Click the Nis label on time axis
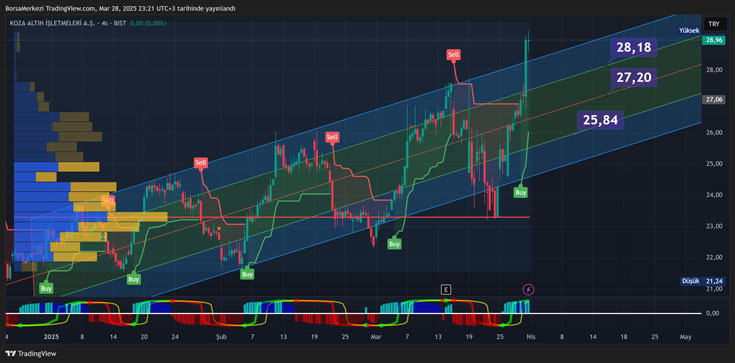This screenshot has width=735, height=363. coord(531,337)
